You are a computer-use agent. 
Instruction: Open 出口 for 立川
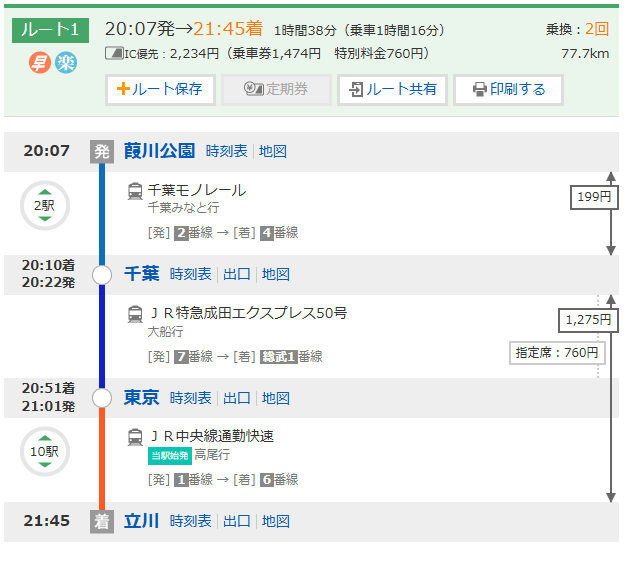point(237,521)
